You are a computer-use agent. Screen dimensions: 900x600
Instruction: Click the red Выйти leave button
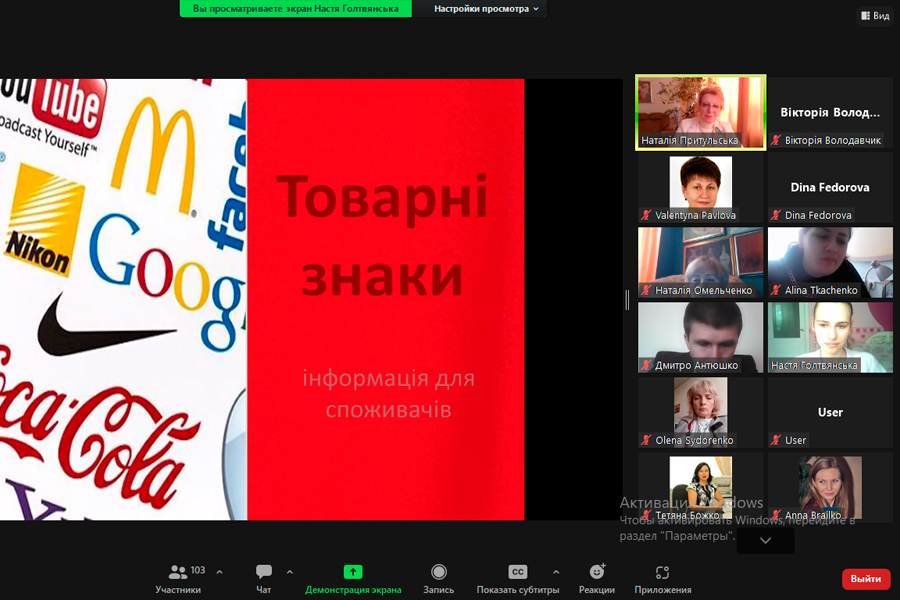click(865, 579)
